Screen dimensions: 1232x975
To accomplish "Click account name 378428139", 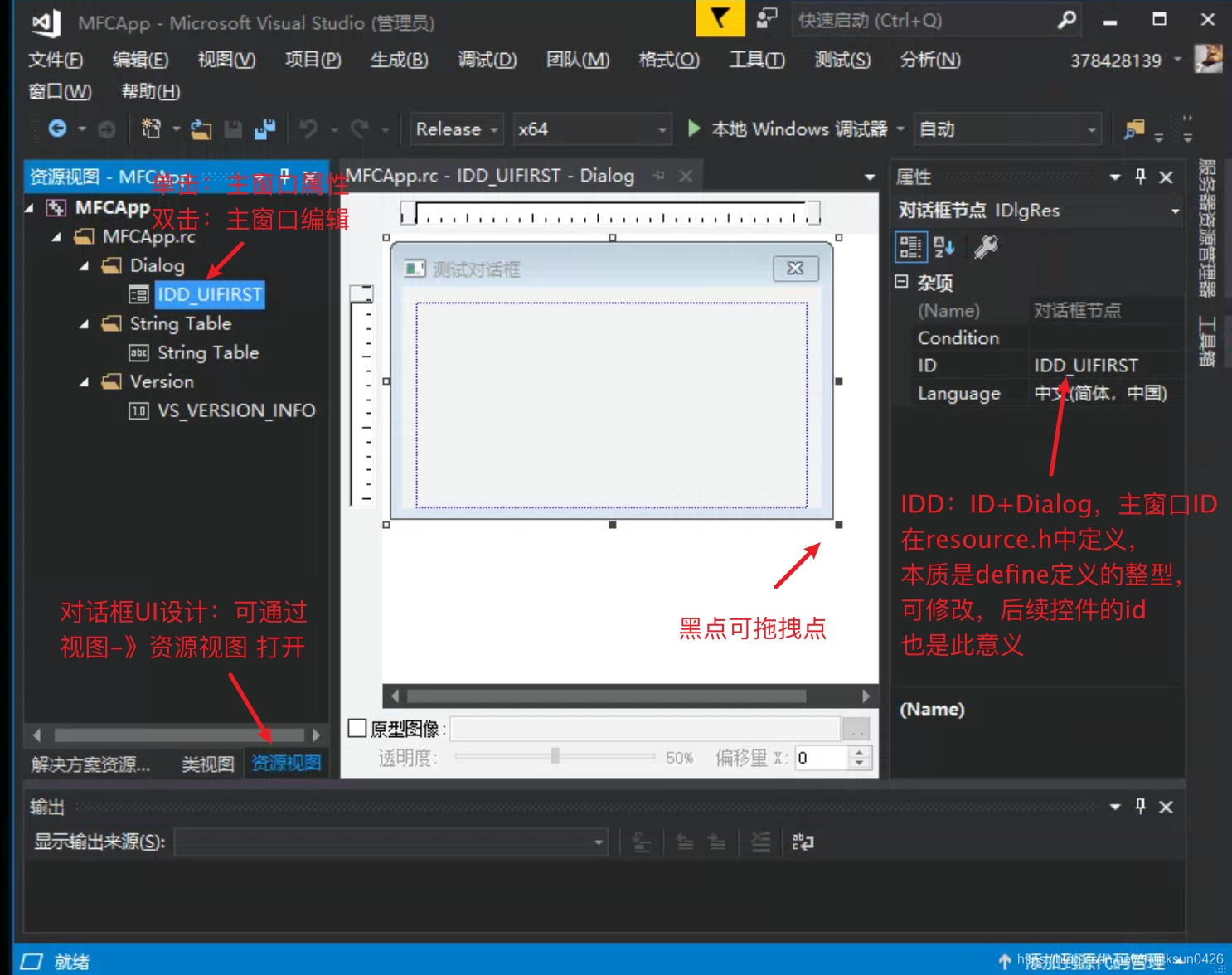I will click(x=1115, y=61).
